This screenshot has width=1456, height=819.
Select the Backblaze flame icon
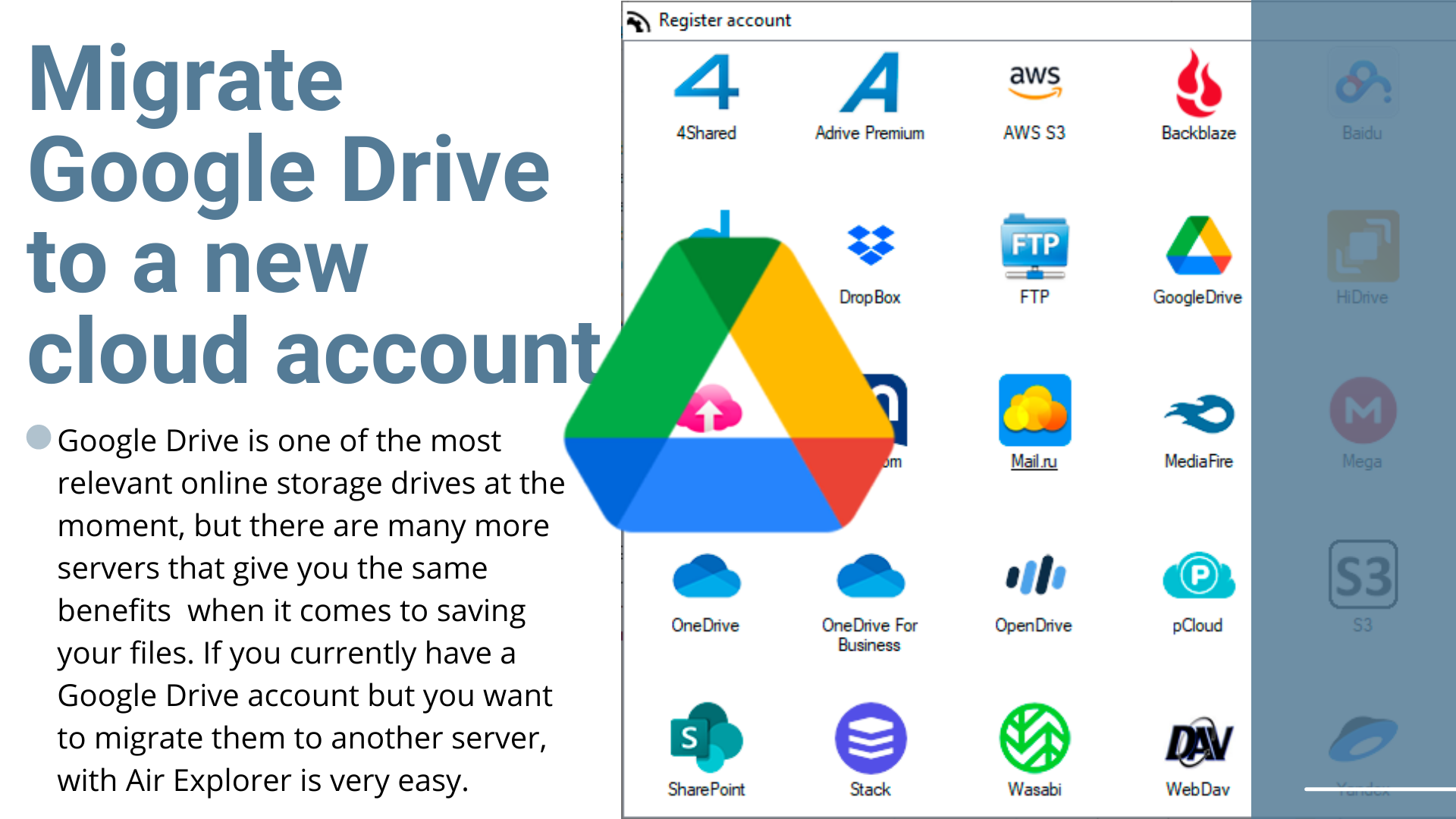(x=1198, y=82)
